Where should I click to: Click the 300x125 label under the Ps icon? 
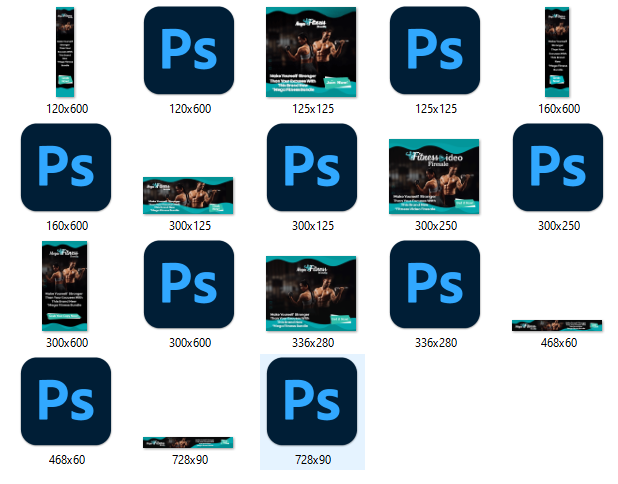pos(313,226)
